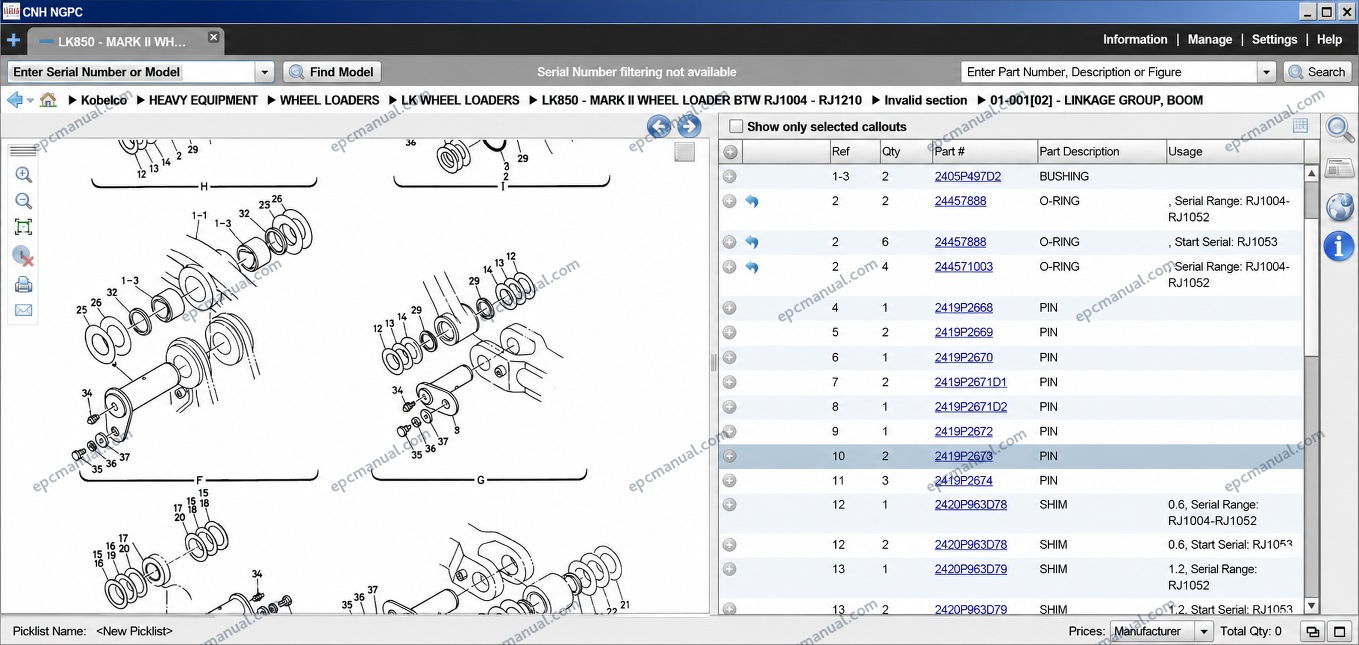The image size is (1359, 645).
Task: Add BUSHING 2405P497D2 to picklist
Action: tap(730, 176)
